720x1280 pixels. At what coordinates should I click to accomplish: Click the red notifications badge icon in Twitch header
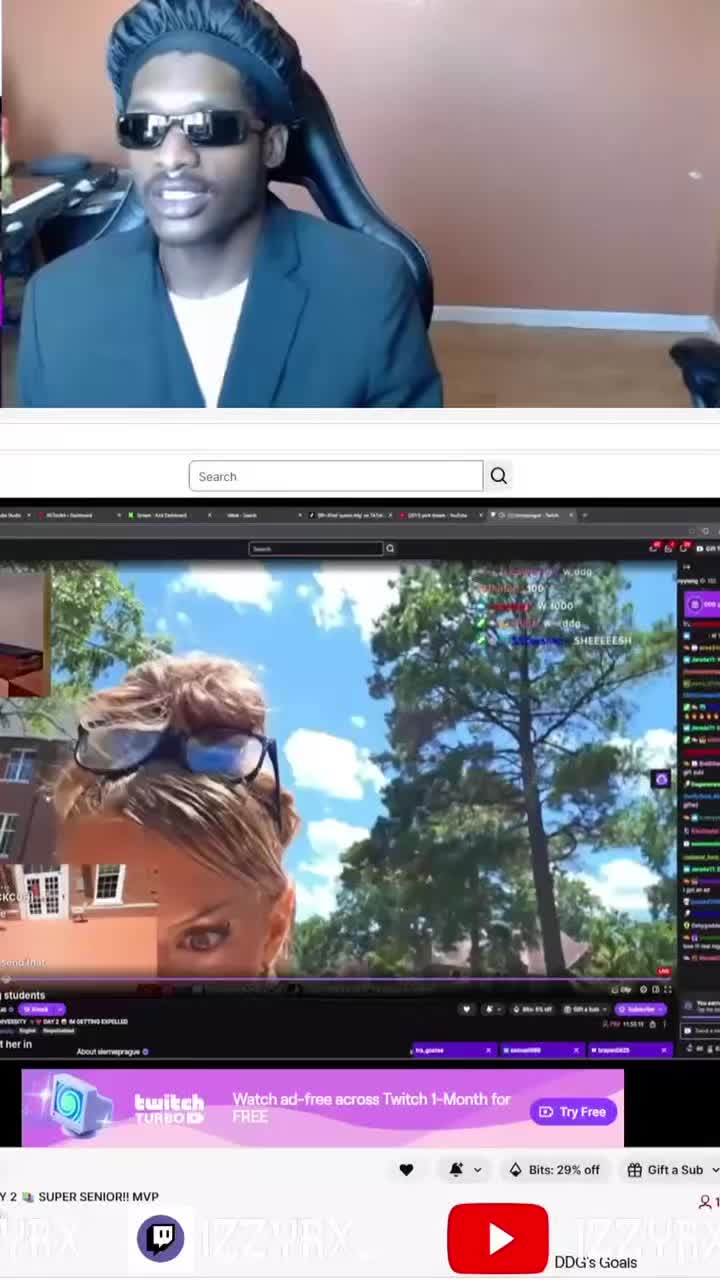(x=654, y=548)
